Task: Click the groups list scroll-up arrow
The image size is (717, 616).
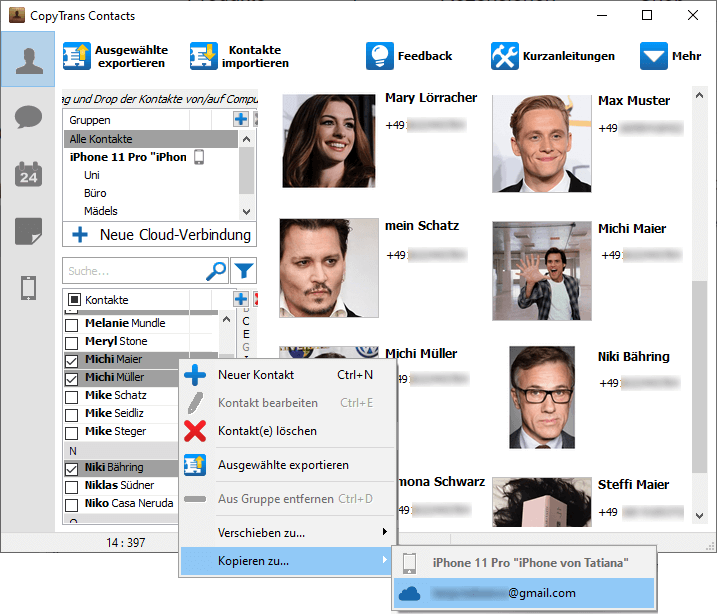Action: pyautogui.click(x=246, y=139)
